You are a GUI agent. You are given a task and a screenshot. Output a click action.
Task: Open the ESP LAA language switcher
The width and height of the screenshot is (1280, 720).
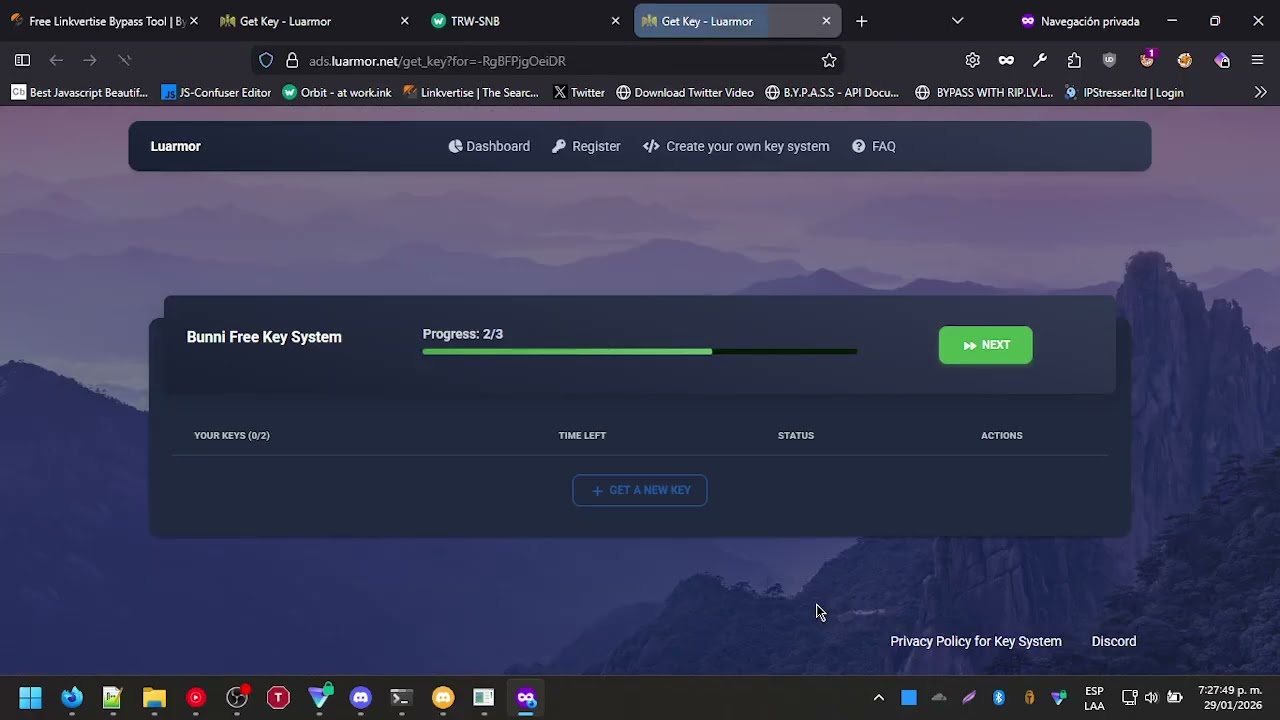[1094, 698]
